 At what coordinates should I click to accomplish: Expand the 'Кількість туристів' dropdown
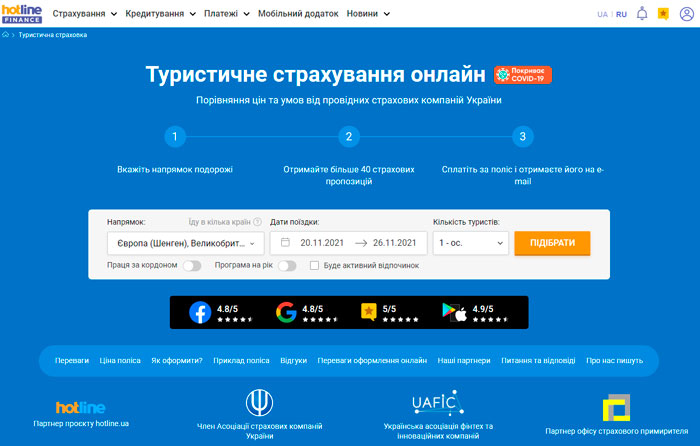click(470, 243)
